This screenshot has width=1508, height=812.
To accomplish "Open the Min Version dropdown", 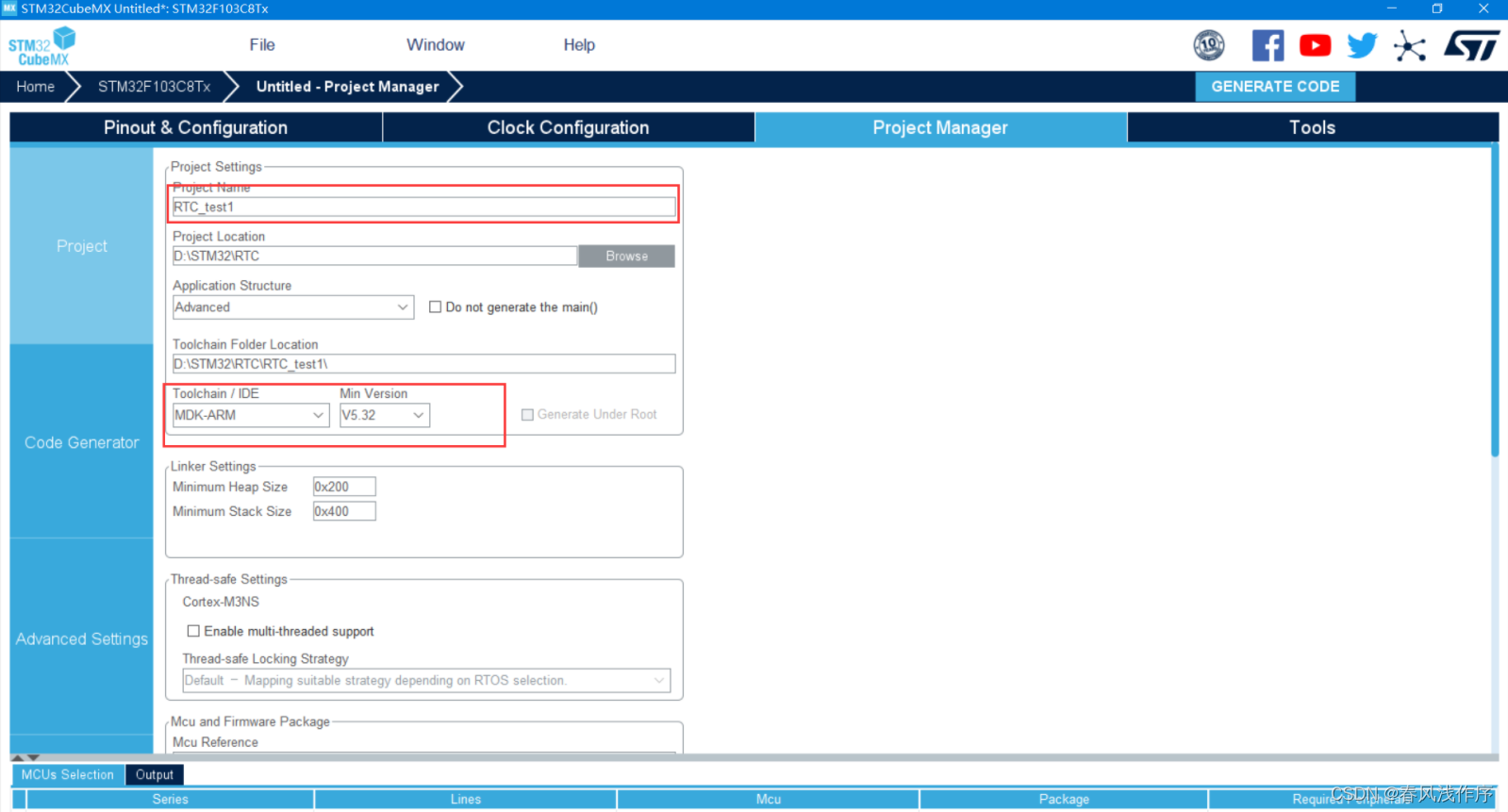I will (x=385, y=415).
